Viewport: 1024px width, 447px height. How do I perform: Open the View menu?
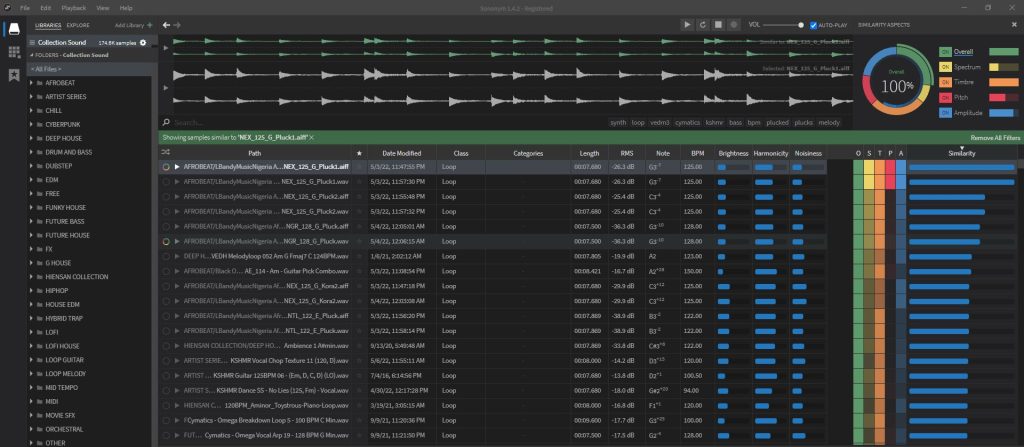pyautogui.click(x=103, y=8)
